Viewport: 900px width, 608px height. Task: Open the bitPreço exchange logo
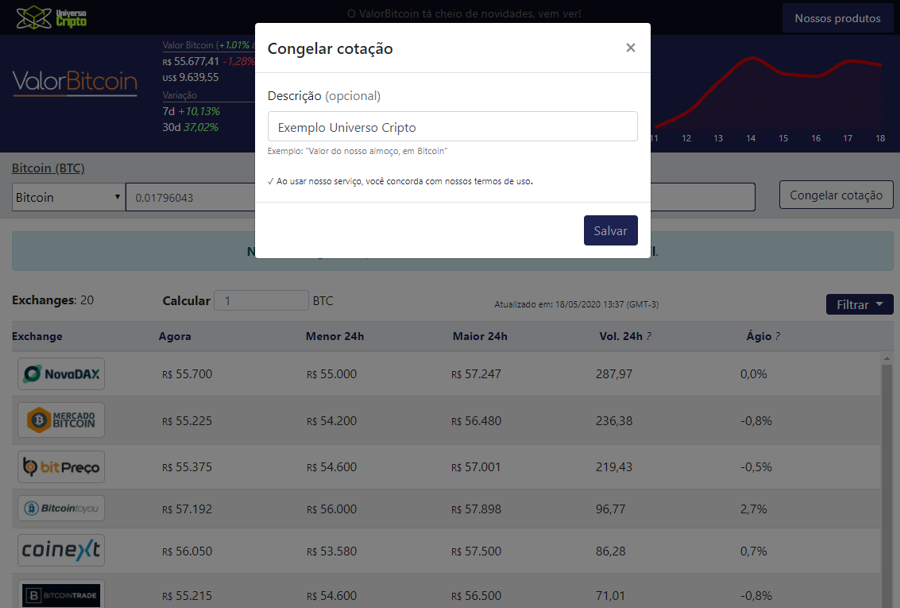61,467
